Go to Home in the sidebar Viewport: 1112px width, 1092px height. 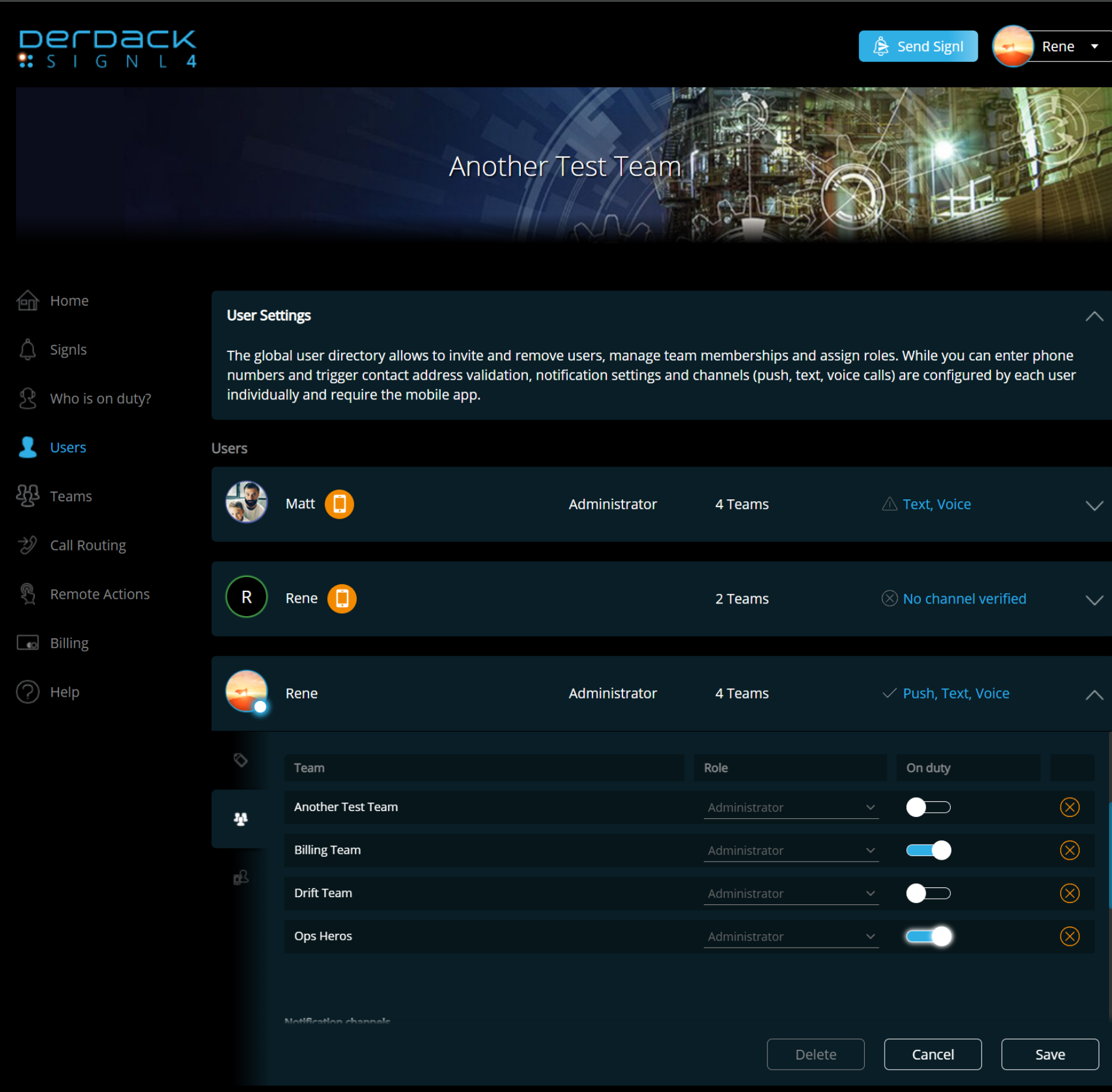pyautogui.click(x=69, y=300)
